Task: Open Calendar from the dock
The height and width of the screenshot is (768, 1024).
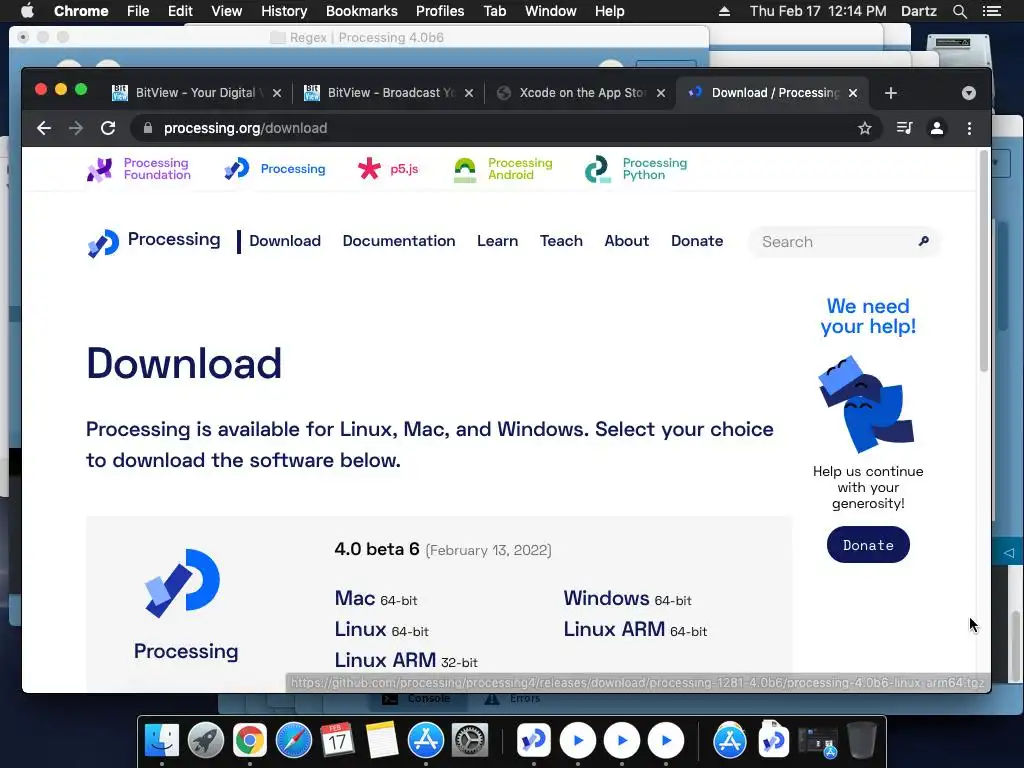Action: coord(337,741)
